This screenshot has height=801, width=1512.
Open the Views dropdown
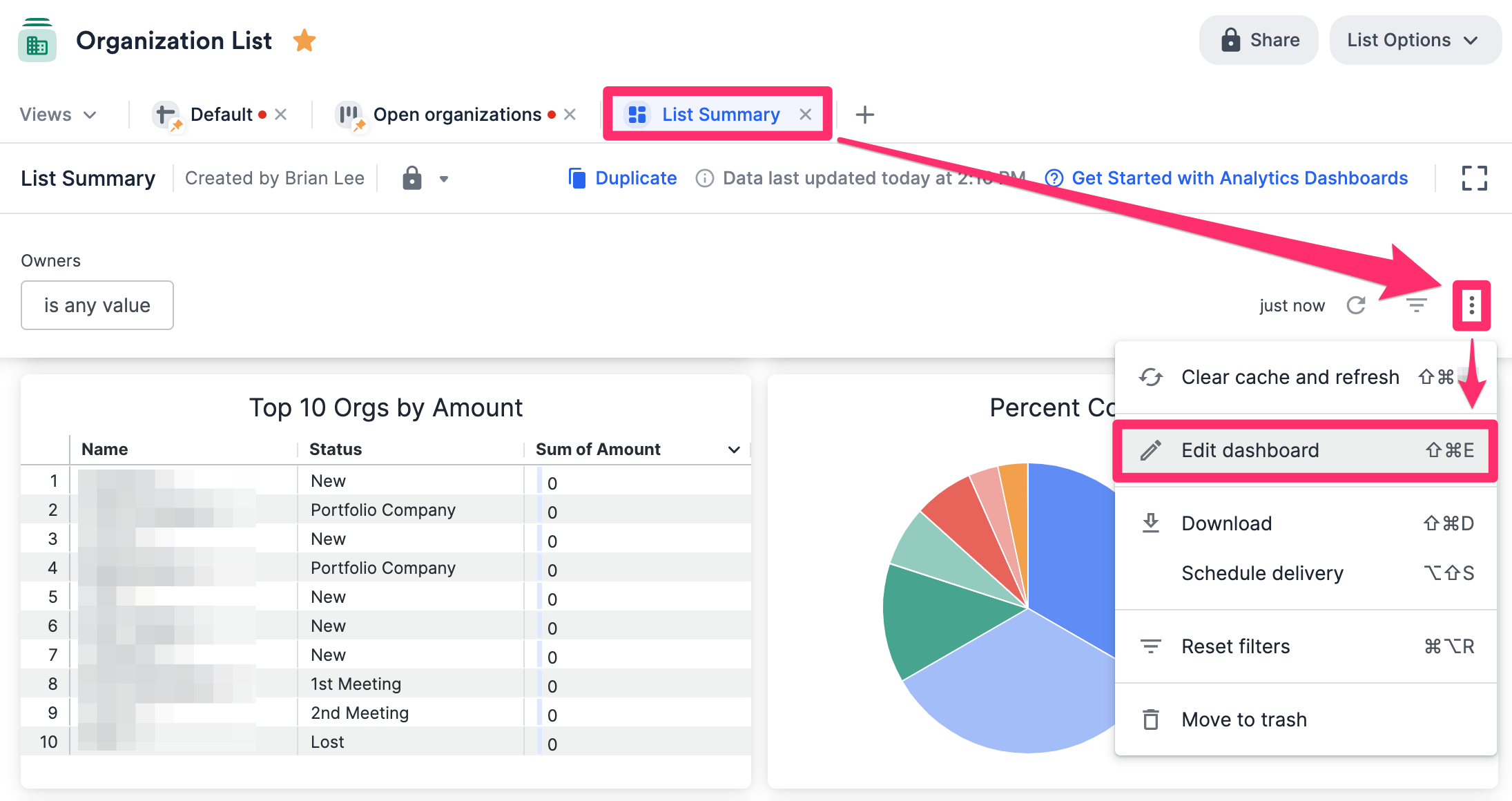(x=59, y=115)
